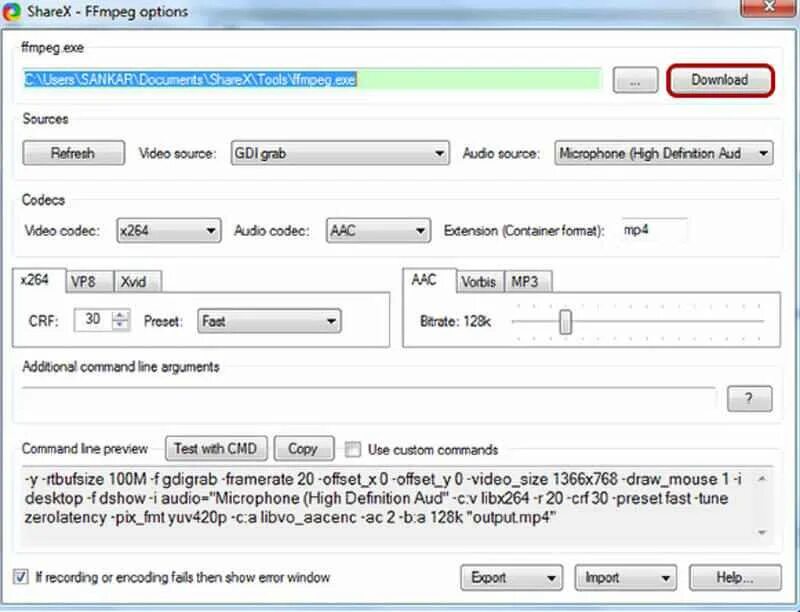Enable Use custom commands checkbox
This screenshot has height=612, width=800.
tap(353, 449)
